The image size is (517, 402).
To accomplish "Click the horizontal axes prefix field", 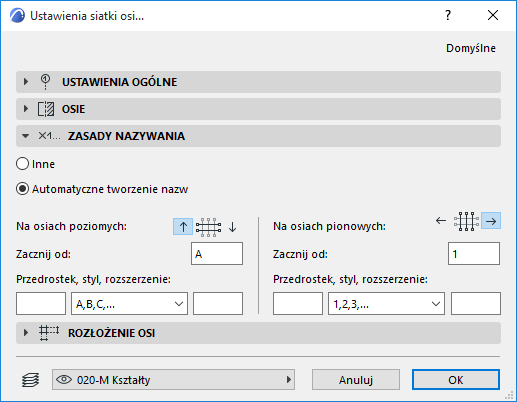I will pyautogui.click(x=41, y=304).
